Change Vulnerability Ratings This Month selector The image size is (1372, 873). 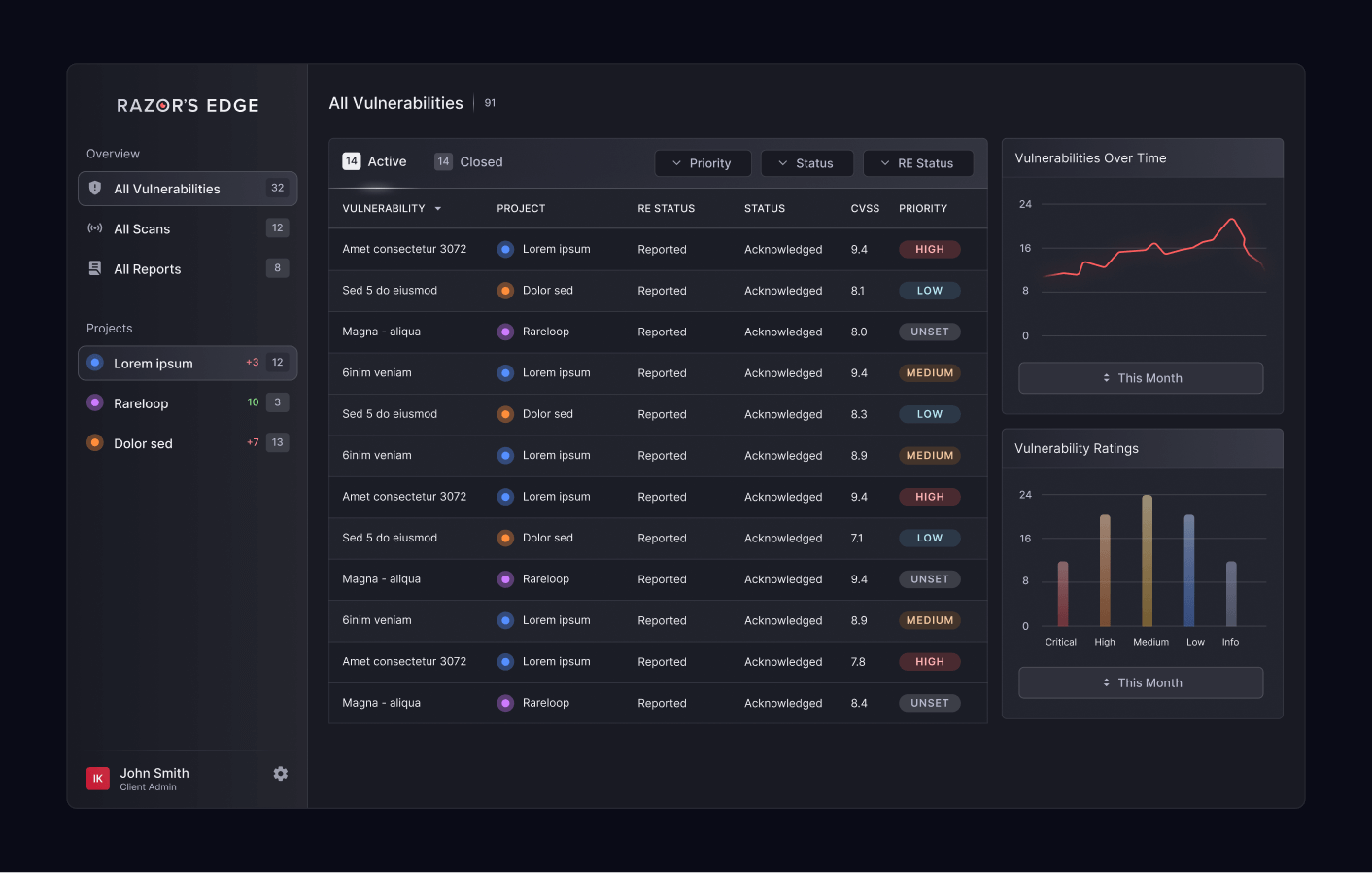click(1141, 682)
